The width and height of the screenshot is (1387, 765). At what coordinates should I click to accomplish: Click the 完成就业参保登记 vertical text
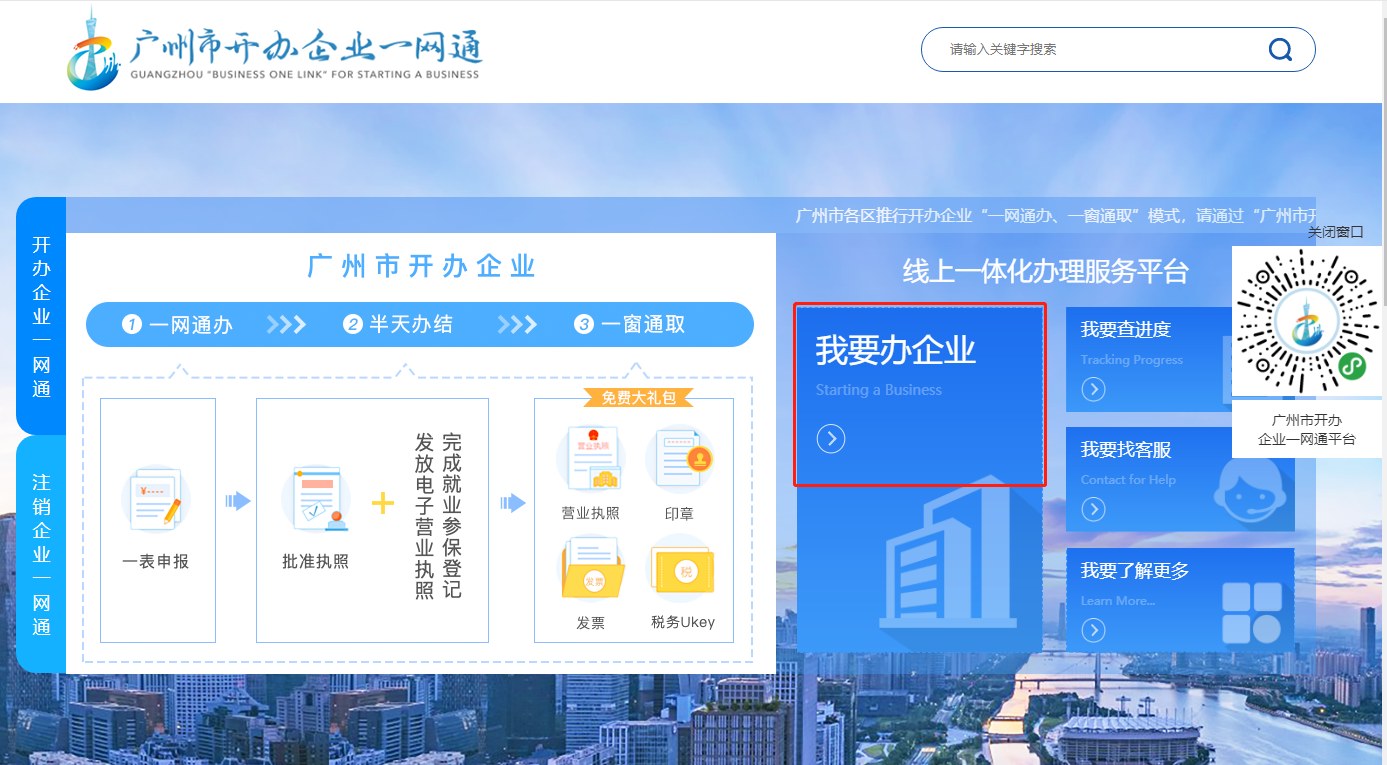coord(452,515)
